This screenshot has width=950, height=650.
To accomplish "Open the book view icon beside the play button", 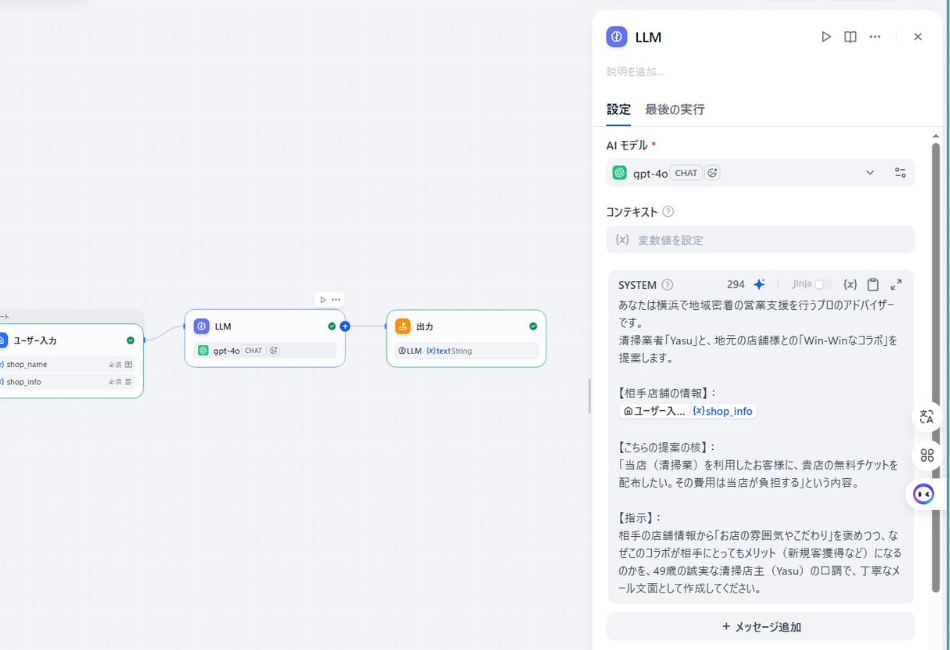I will (850, 36).
